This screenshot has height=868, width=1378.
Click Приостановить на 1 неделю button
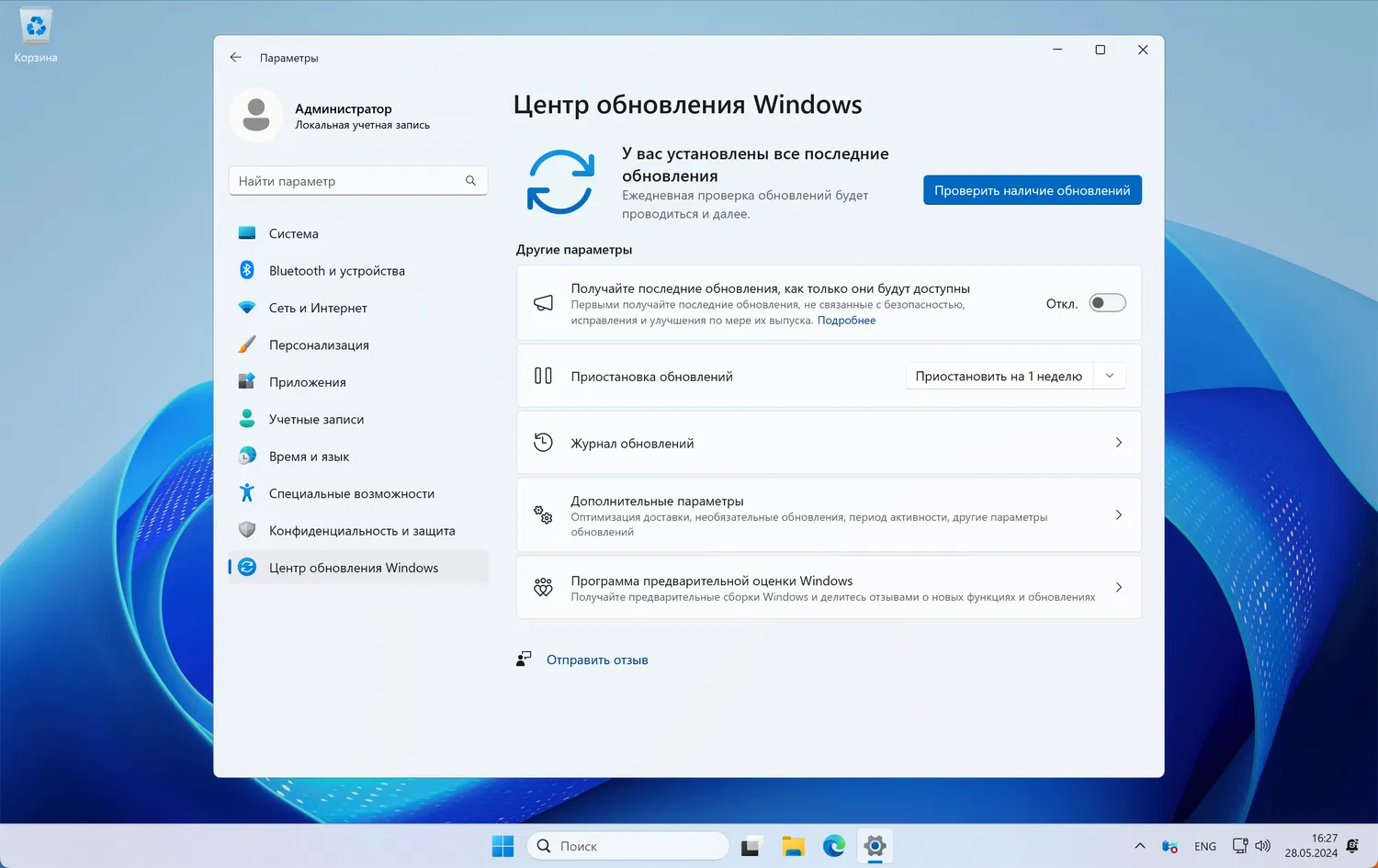(x=1000, y=376)
